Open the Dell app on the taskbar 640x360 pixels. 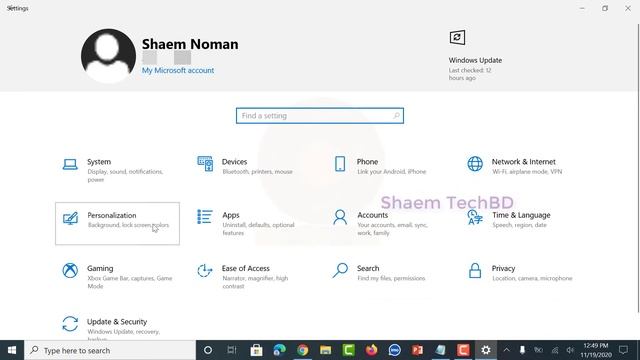click(x=394, y=350)
